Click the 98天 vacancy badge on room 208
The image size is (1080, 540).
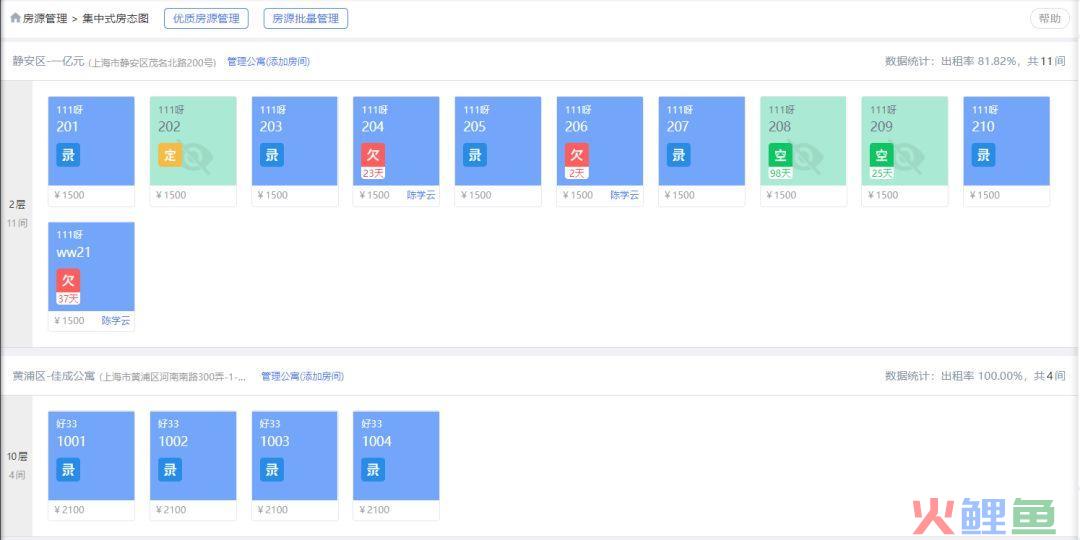tap(780, 173)
